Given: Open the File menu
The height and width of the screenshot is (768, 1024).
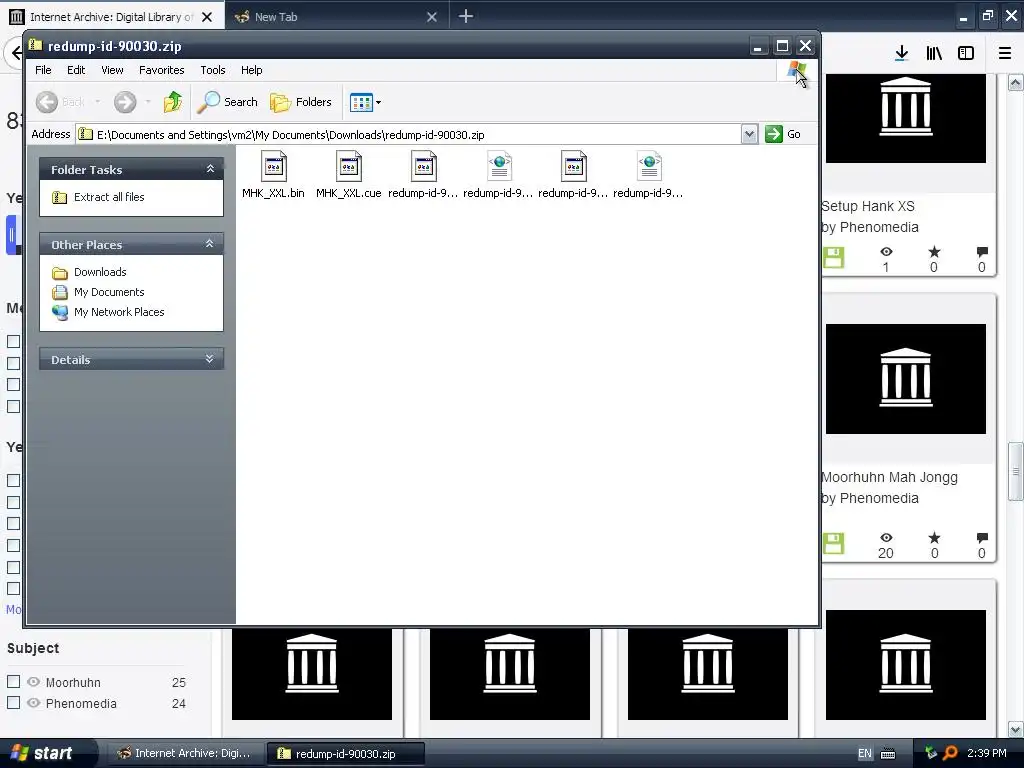Looking at the screenshot, I should (43, 70).
